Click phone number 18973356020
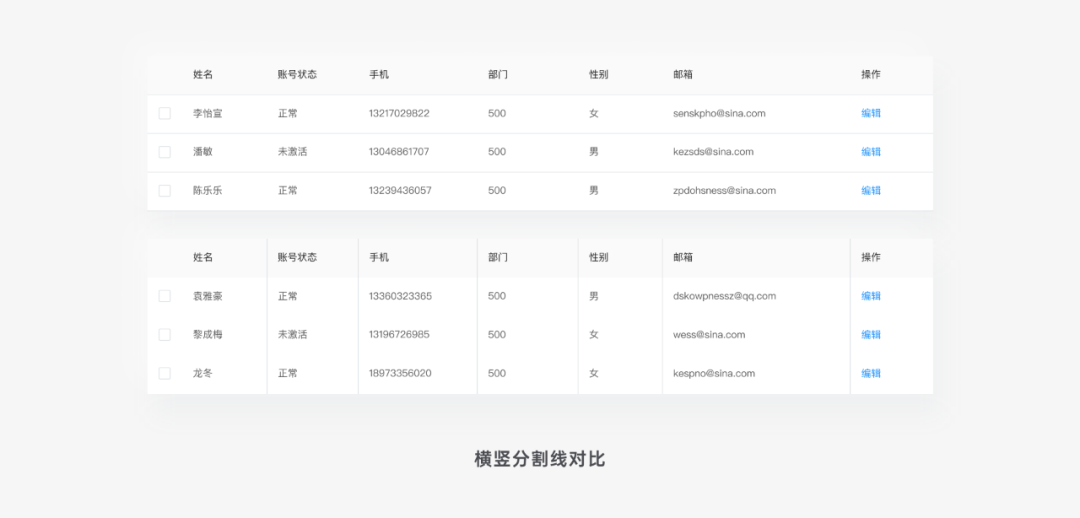 point(400,373)
